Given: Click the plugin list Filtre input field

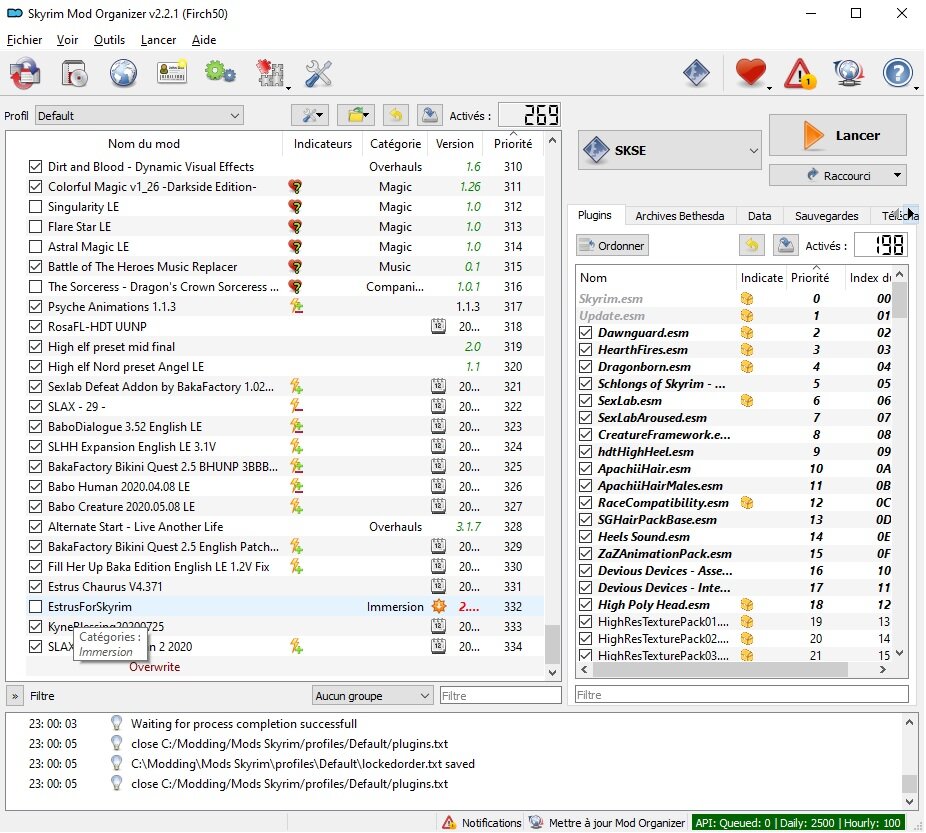Looking at the screenshot, I should (x=742, y=694).
